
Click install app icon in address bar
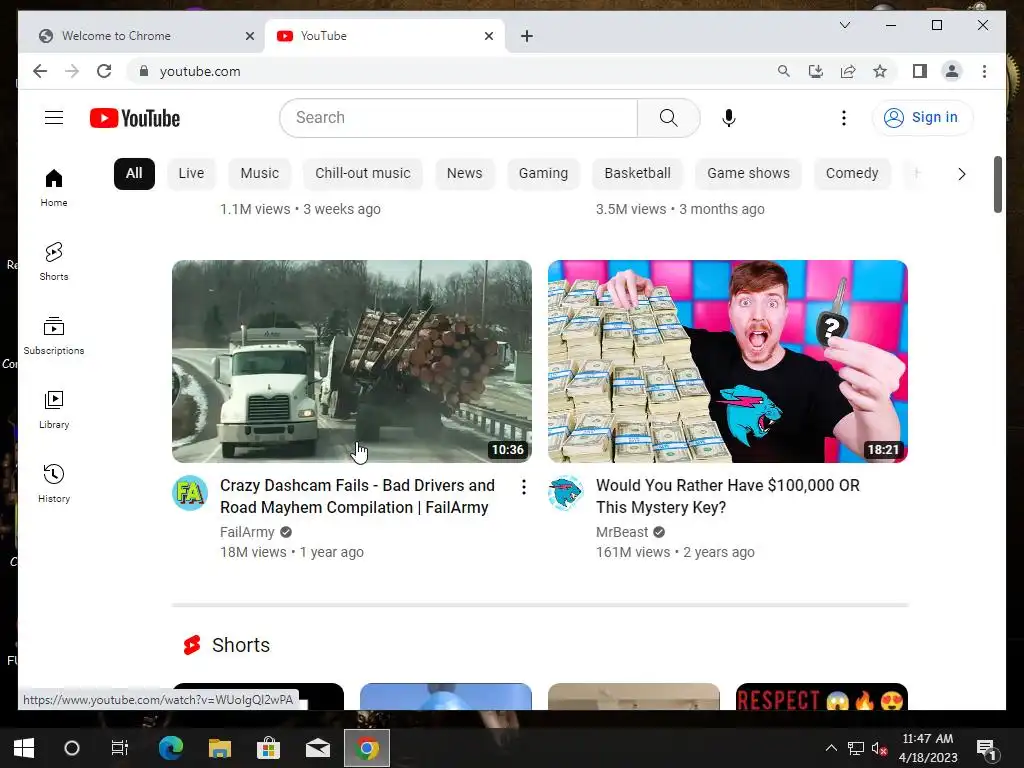816,71
